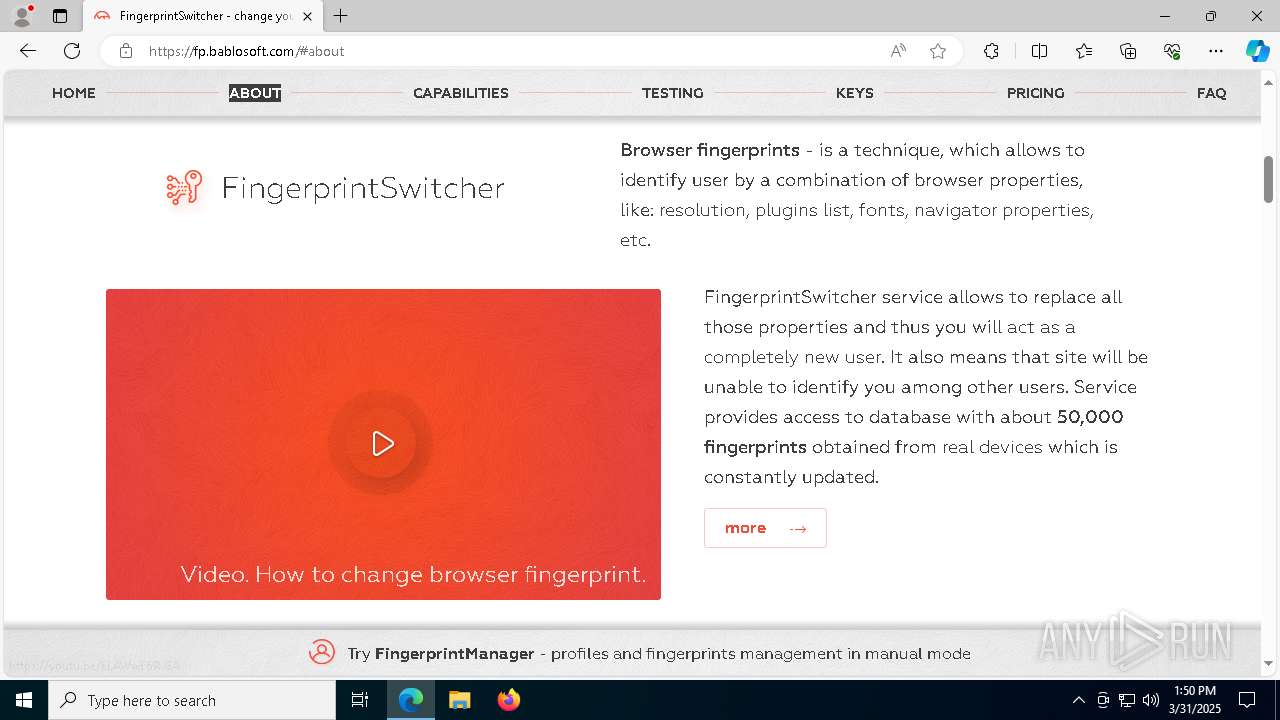Image resolution: width=1280 pixels, height=720 pixels.
Task: Open the Windows Start menu
Action: (24, 700)
